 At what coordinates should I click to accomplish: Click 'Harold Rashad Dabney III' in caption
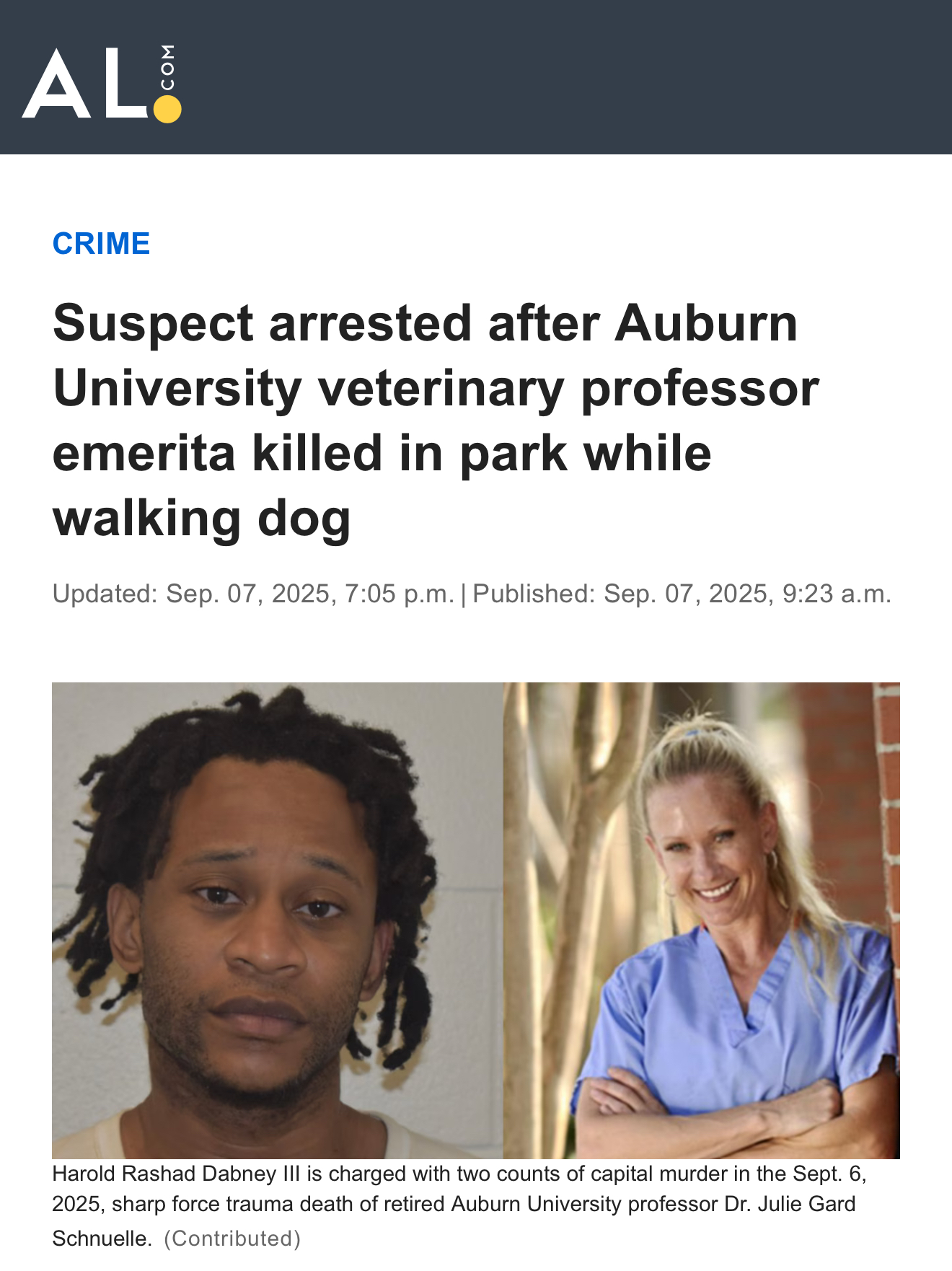click(176, 1174)
